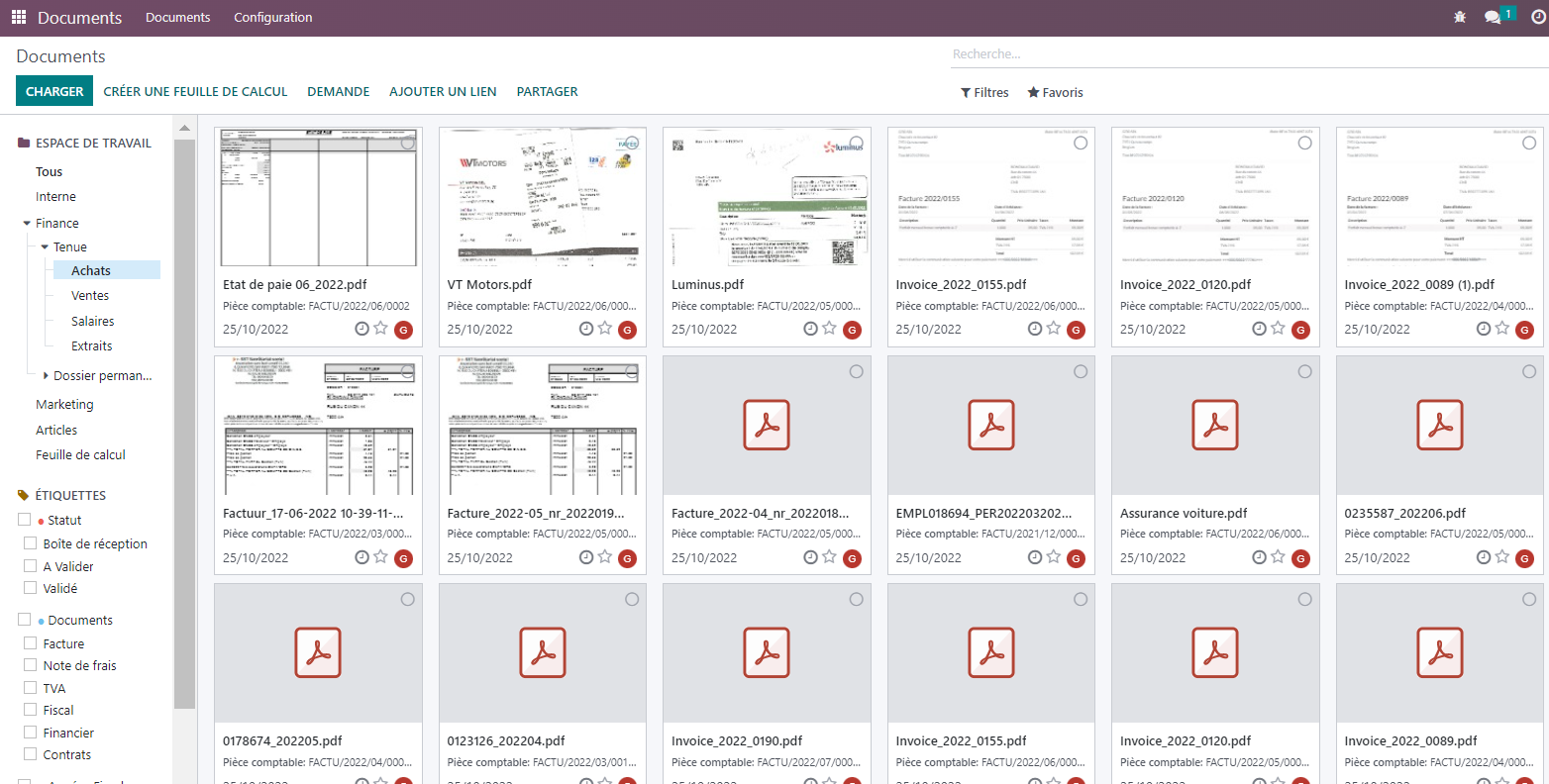Click the PDF icon of 0123126_202204.pdf
The width and height of the screenshot is (1549, 784).
pos(543,652)
